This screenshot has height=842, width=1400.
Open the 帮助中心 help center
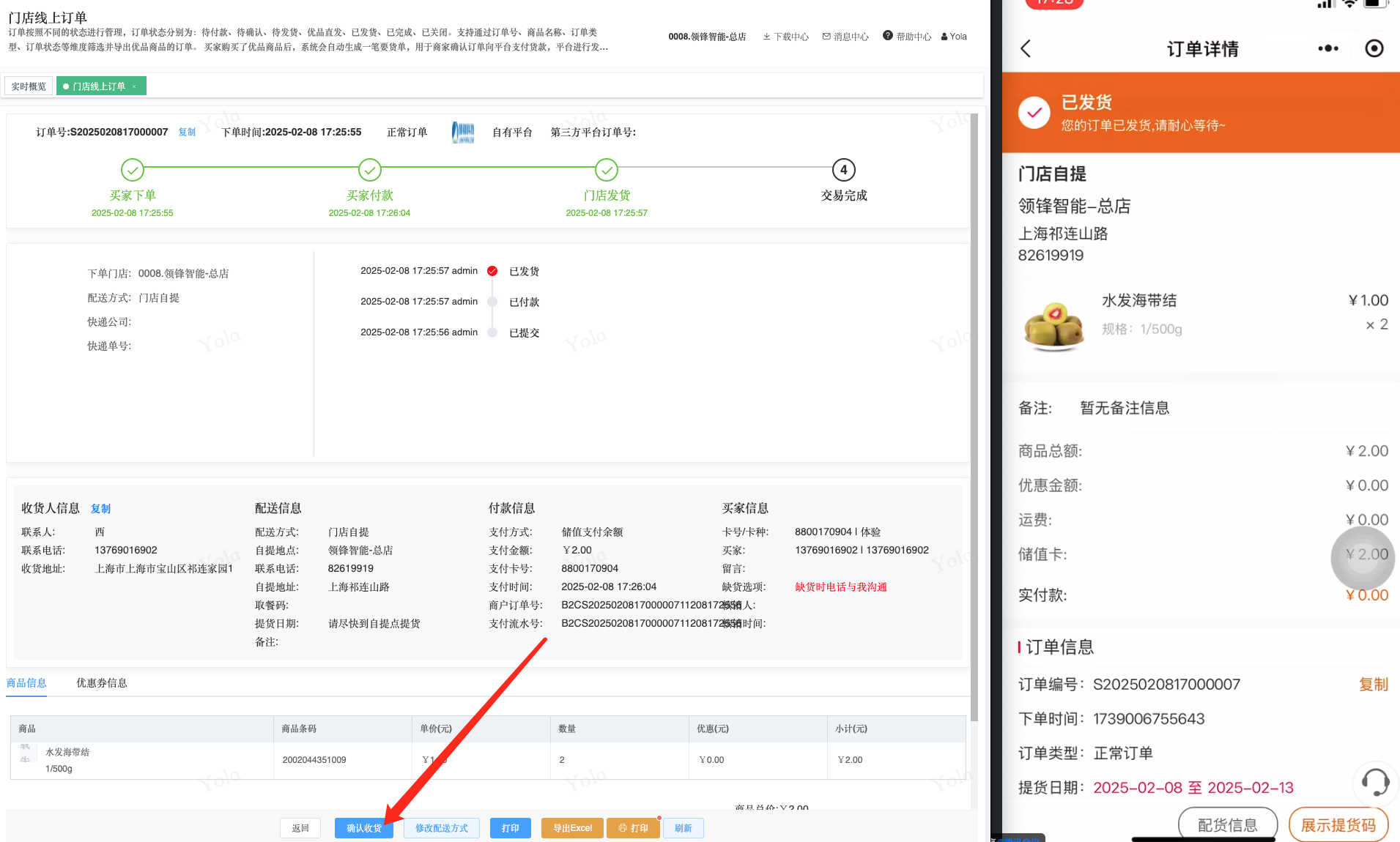[x=907, y=37]
